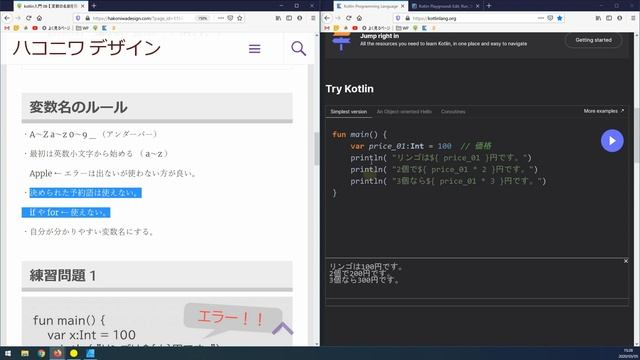This screenshot has height=360, width=640.
Task: Select An Object-oriented Hello tab
Action: 404,112
